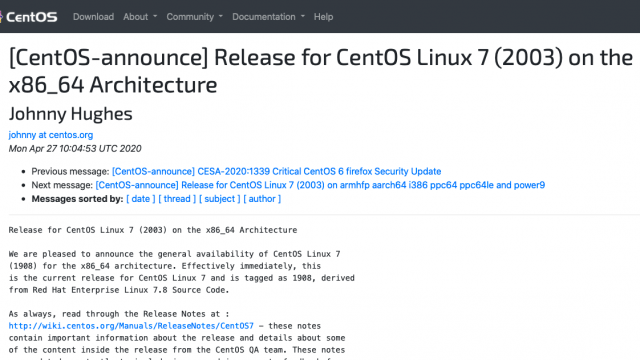Click the About dropdown caret arrow

coord(155,17)
